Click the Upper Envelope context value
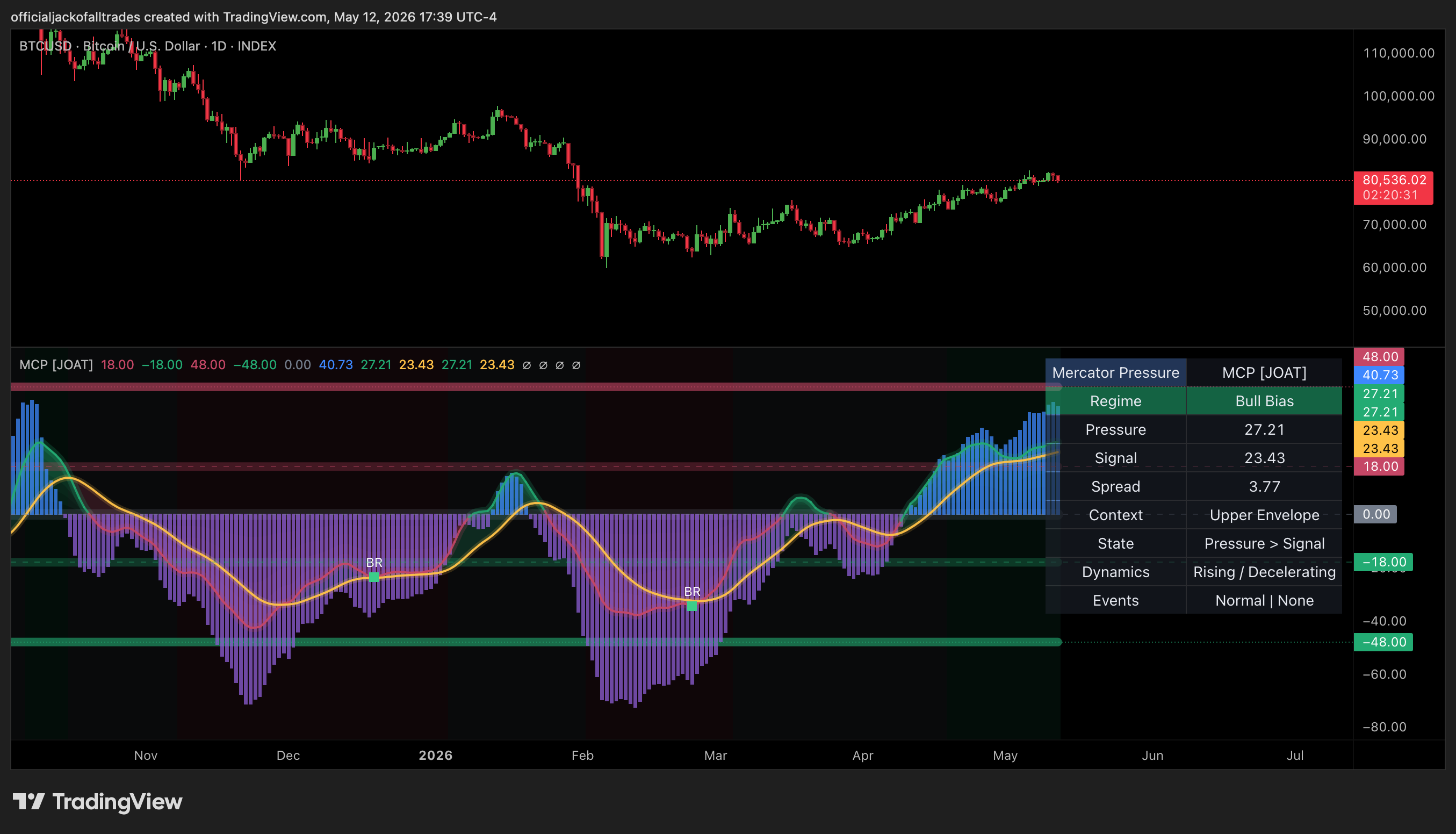This screenshot has width=1456, height=834. point(1264,515)
